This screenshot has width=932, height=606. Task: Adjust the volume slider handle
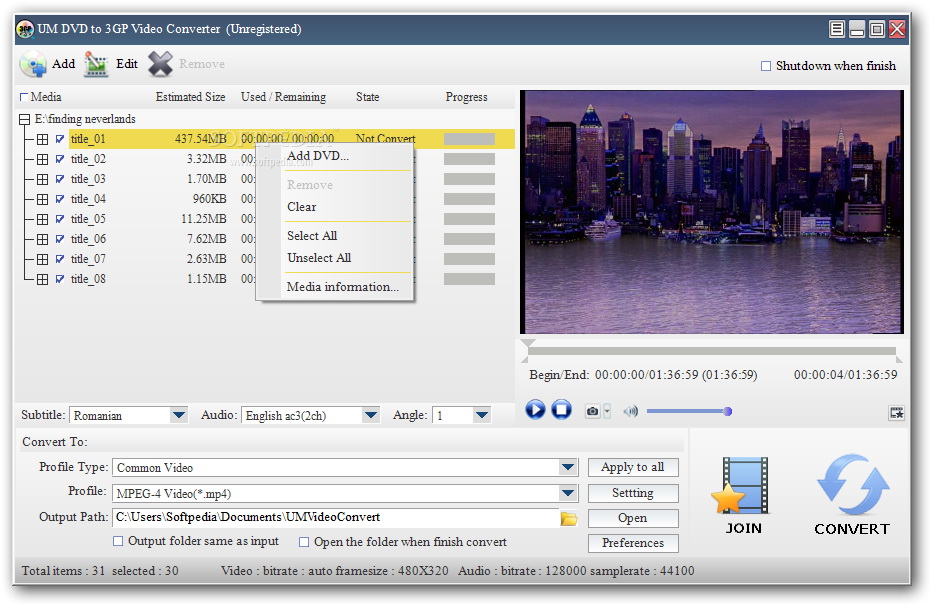click(728, 411)
